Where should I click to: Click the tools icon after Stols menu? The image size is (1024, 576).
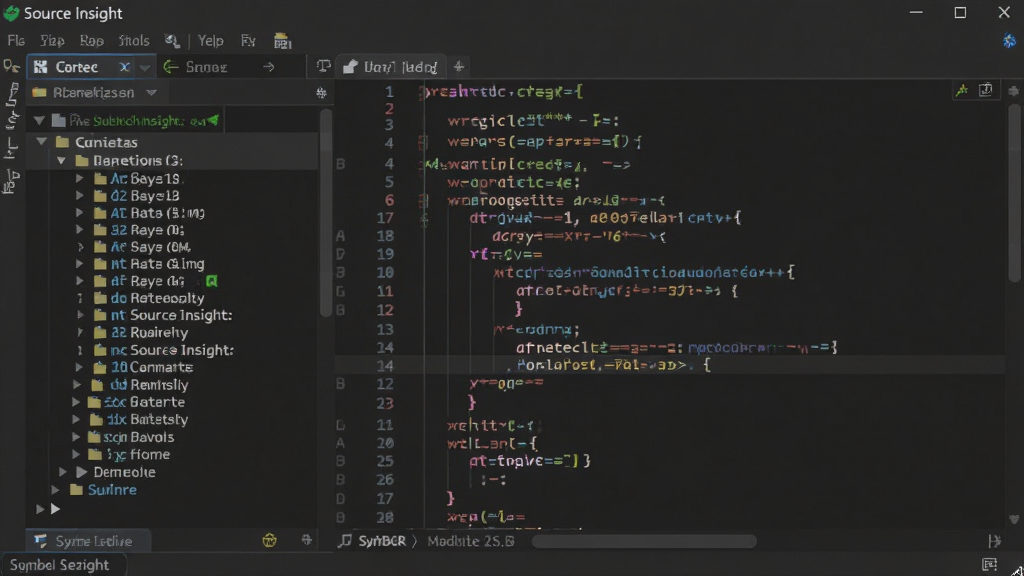pos(172,41)
